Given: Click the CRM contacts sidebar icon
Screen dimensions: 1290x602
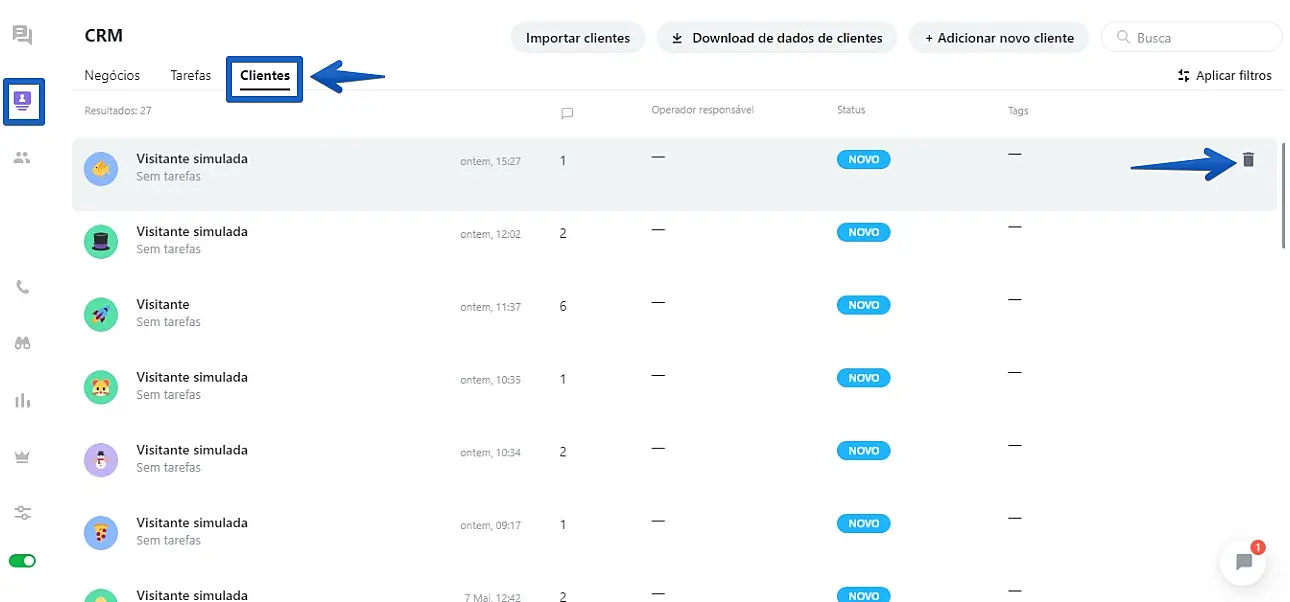Looking at the screenshot, I should point(22,100).
